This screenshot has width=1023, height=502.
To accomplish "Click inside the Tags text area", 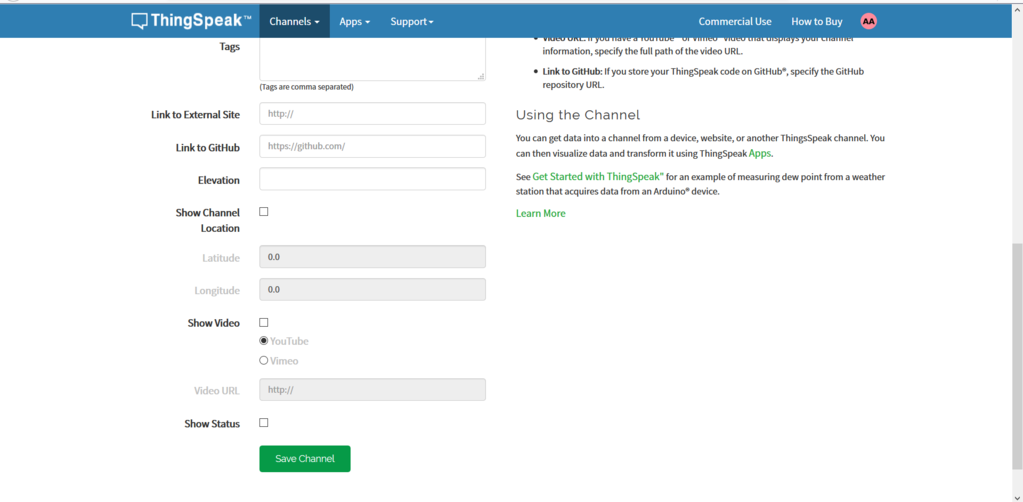I will 372,58.
